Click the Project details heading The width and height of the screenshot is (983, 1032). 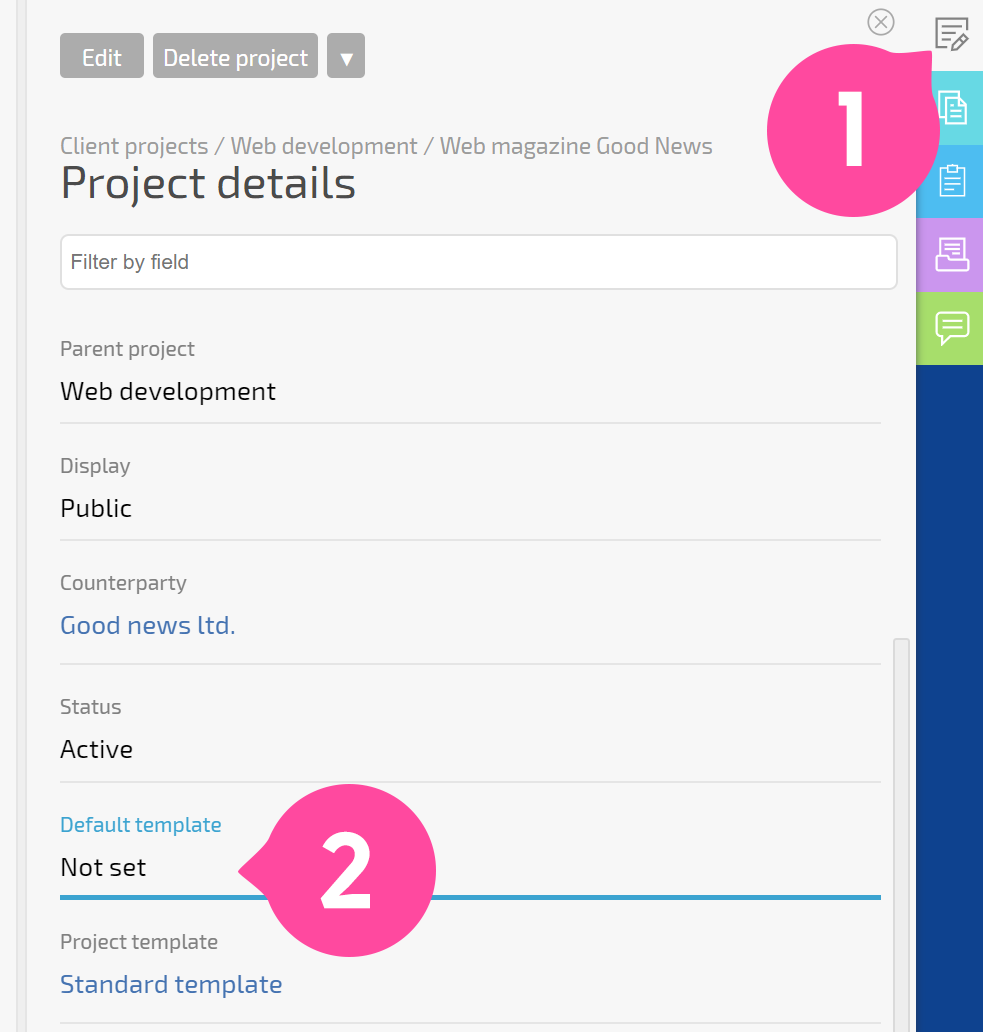[208, 183]
